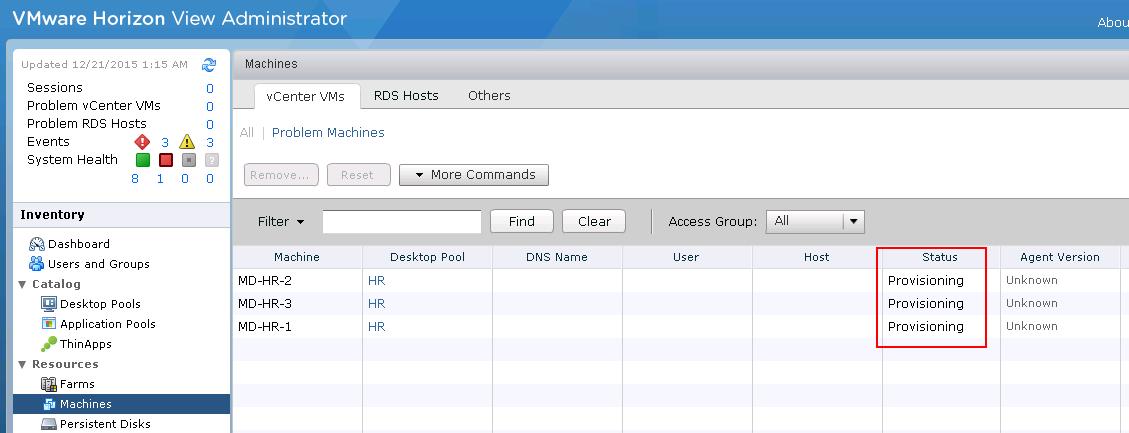The width and height of the screenshot is (1129, 433).
Task: Open Users and Groups in Inventory
Action: [x=98, y=264]
